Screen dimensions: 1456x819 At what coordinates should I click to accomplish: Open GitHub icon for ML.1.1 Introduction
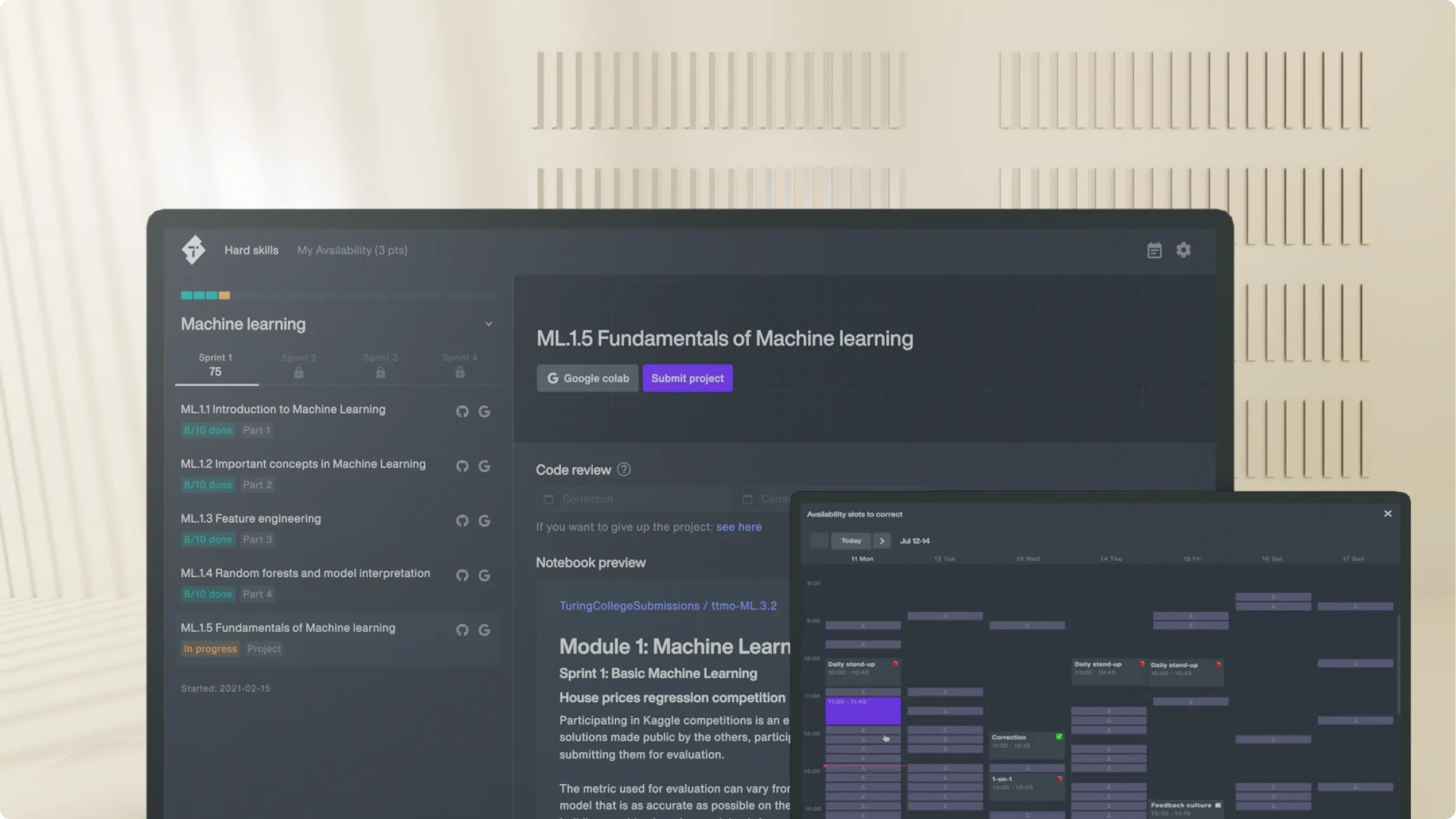pos(462,411)
